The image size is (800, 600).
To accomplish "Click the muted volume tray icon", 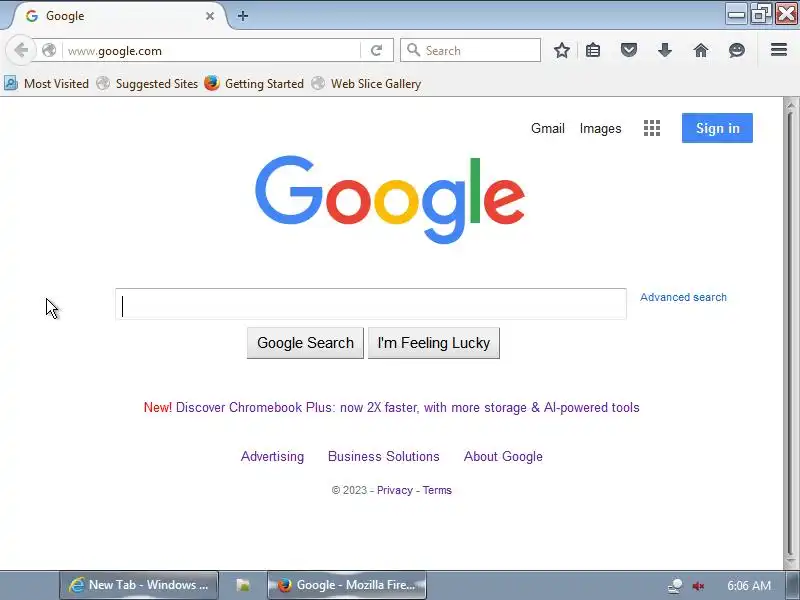I will [x=698, y=586].
